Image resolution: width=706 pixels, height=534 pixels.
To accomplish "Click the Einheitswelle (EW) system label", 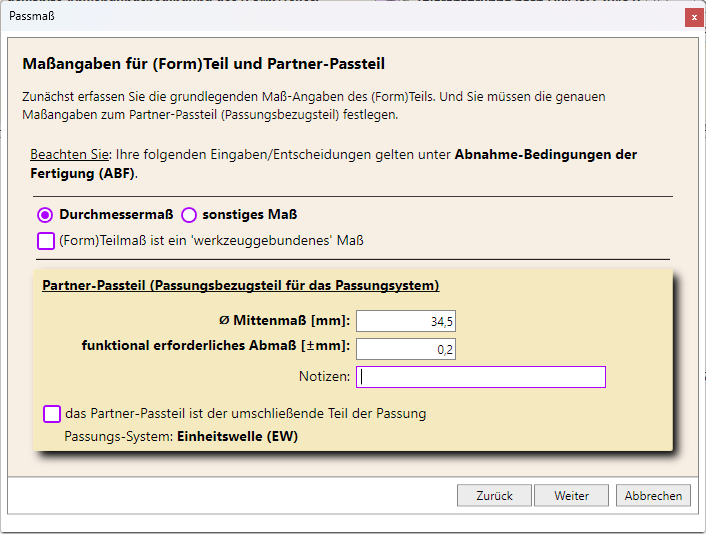I will [x=237, y=436].
